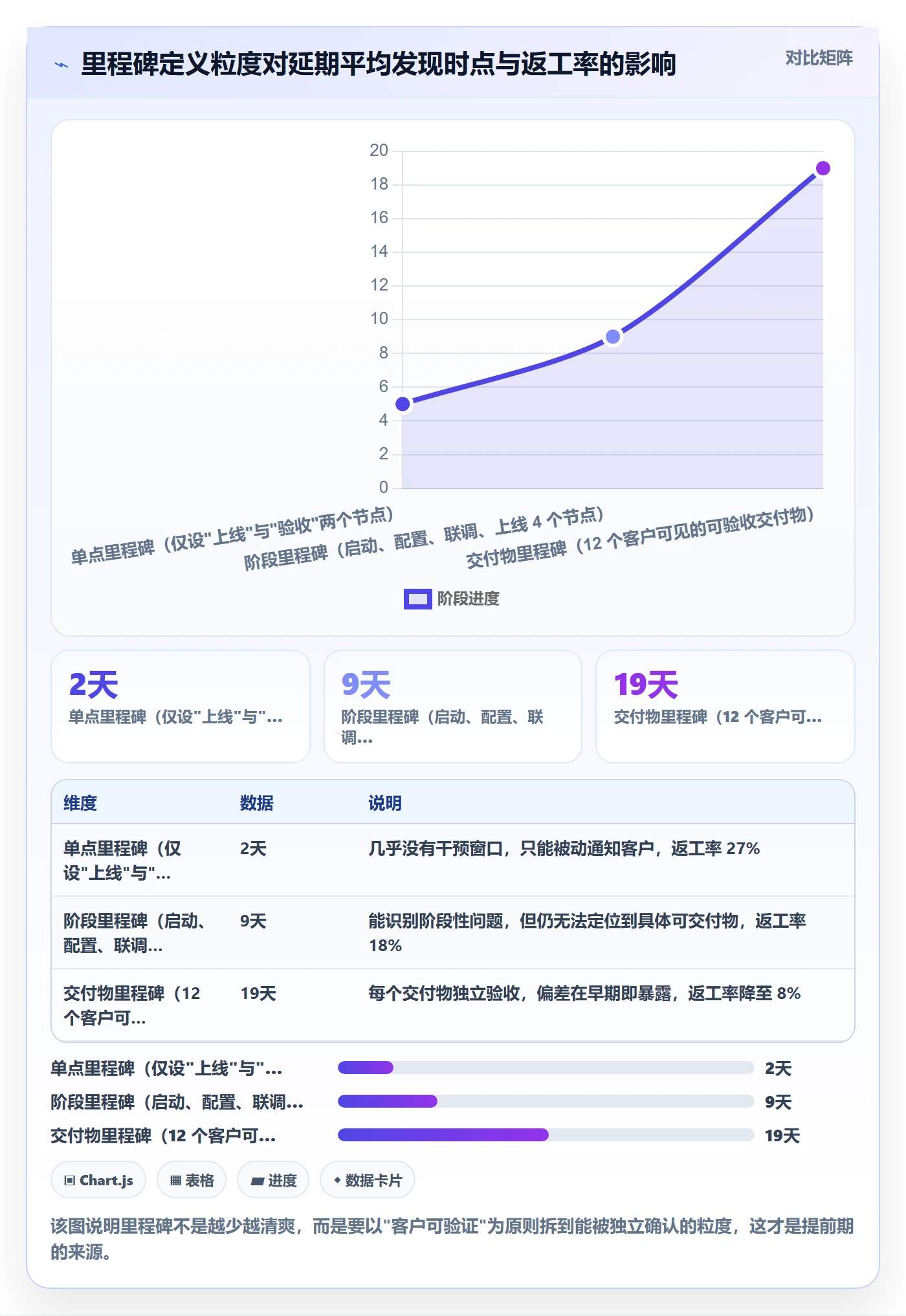Click the chart title 里程碑定义粒度
Viewport: 906px width, 1316px height.
[x=379, y=64]
